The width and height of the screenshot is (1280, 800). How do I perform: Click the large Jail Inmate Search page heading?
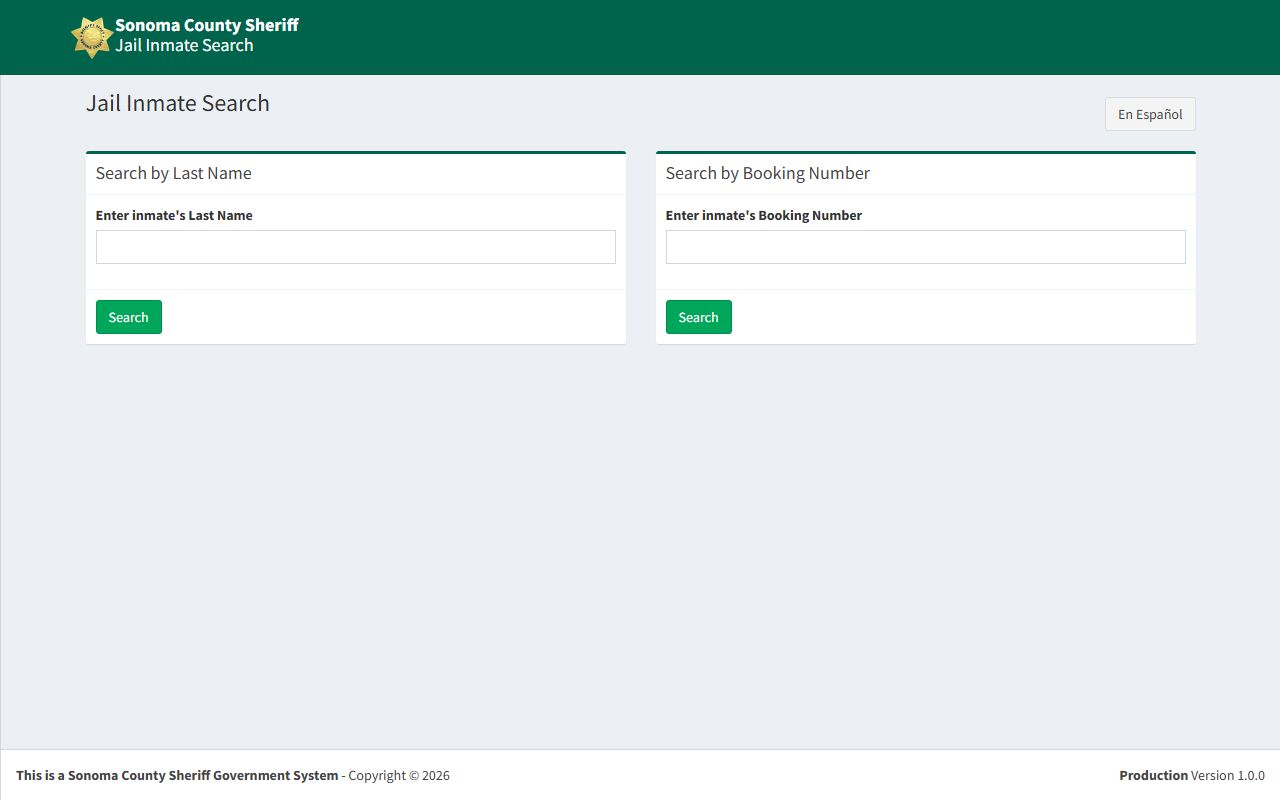178,104
